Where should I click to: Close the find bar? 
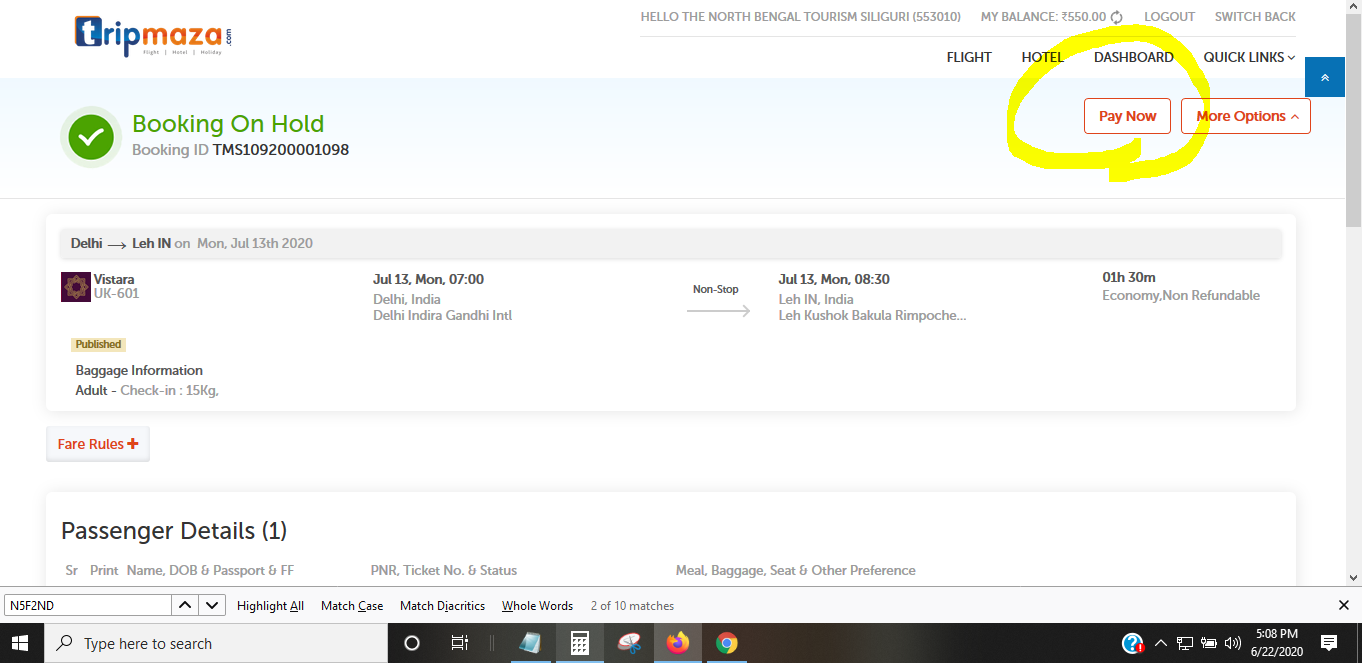[1344, 605]
